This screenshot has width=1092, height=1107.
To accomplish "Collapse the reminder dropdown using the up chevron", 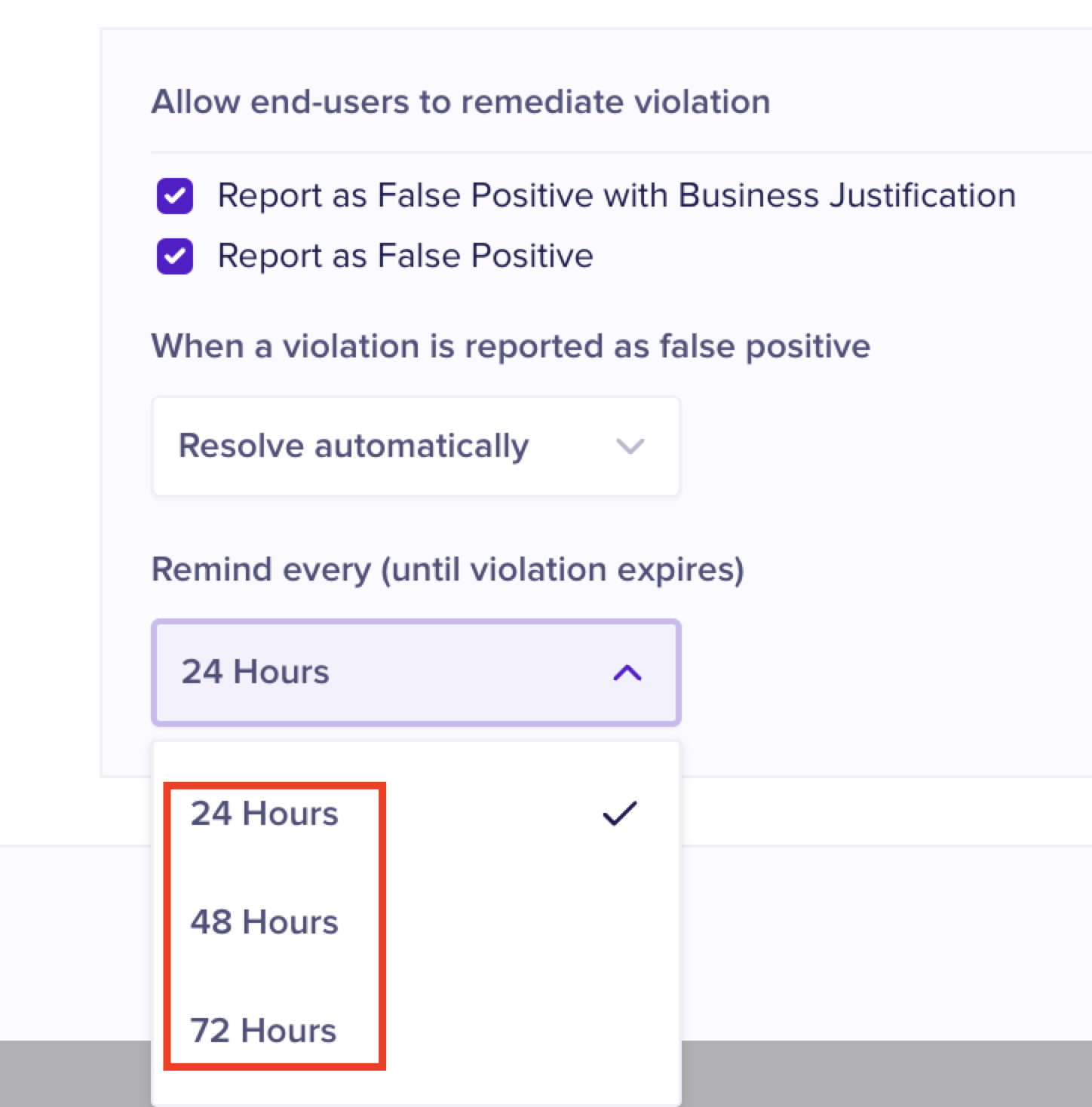I will 627,673.
